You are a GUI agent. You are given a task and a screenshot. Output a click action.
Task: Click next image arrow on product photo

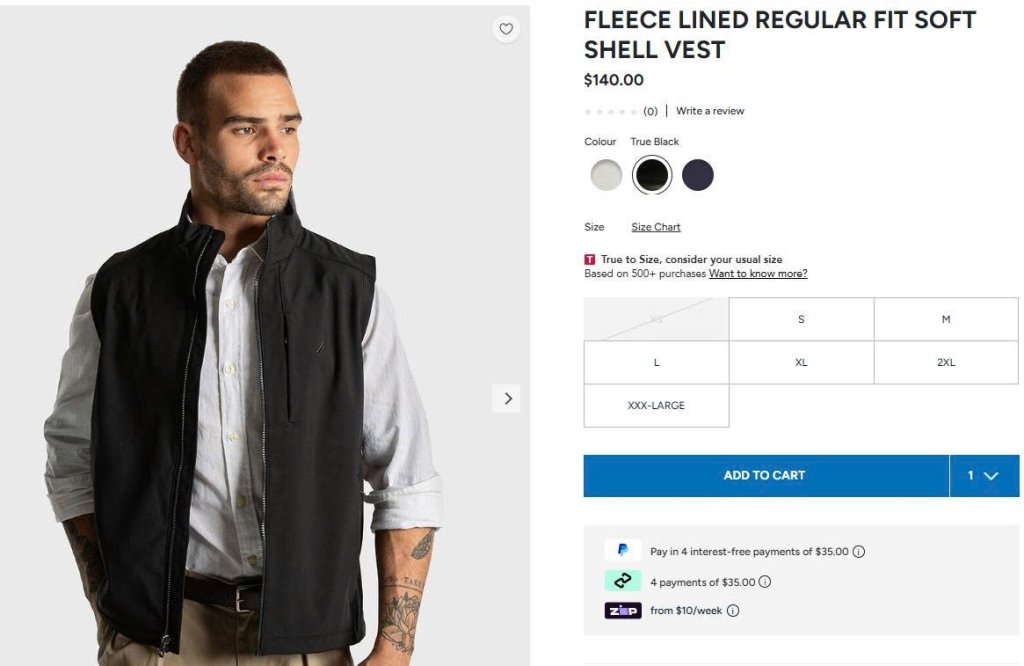[507, 398]
